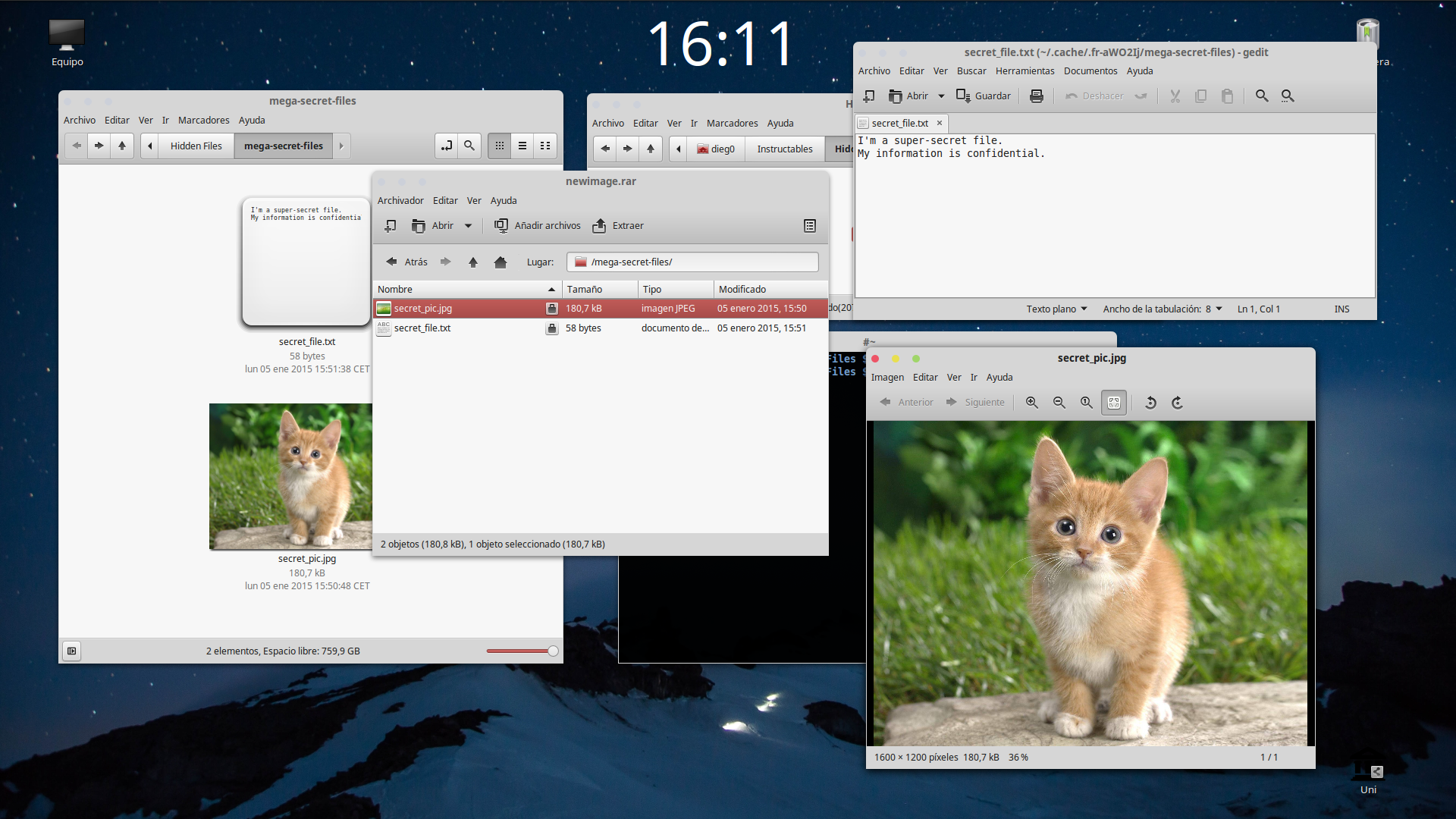Click copy icon in gedit toolbar
Viewport: 1456px width, 819px height.
[x=1200, y=96]
